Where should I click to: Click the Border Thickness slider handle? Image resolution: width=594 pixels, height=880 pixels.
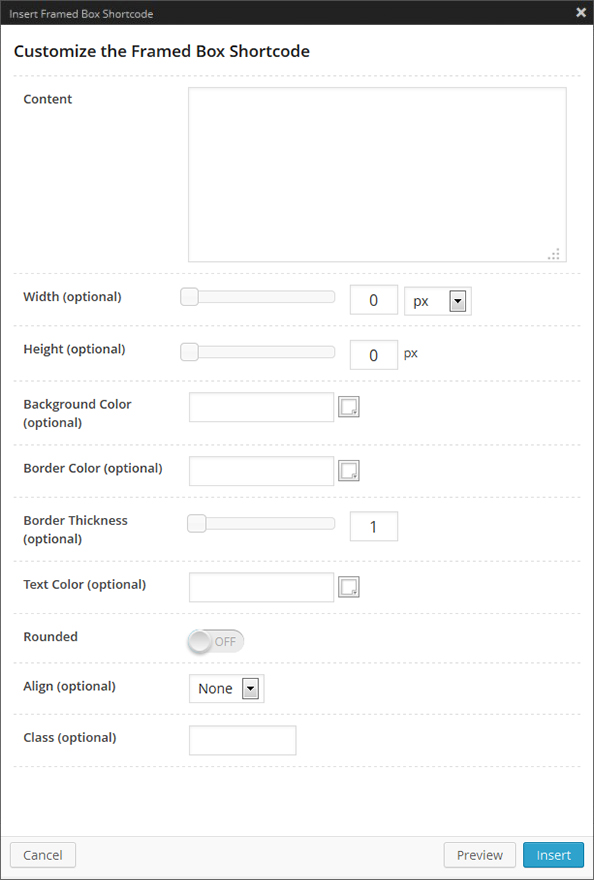point(196,523)
